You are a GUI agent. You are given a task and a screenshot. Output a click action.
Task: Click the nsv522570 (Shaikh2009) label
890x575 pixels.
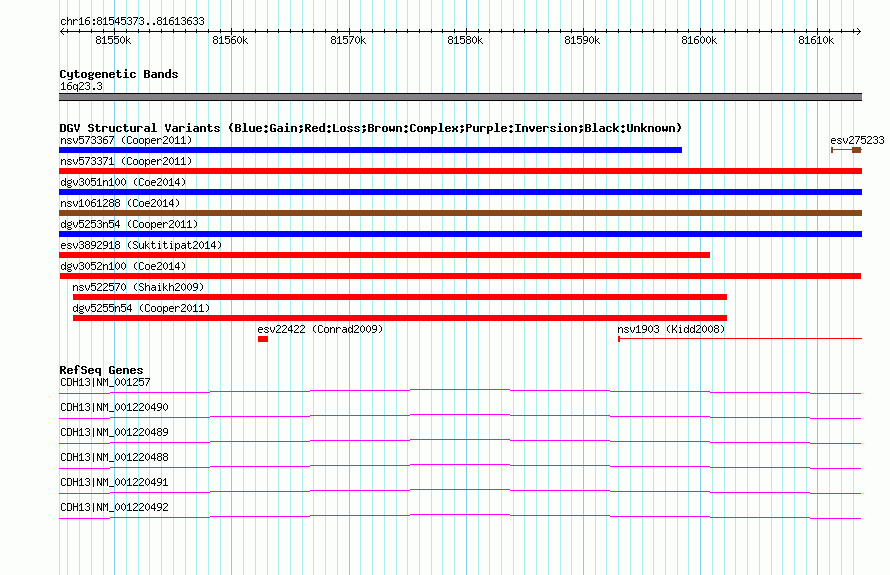pos(138,287)
